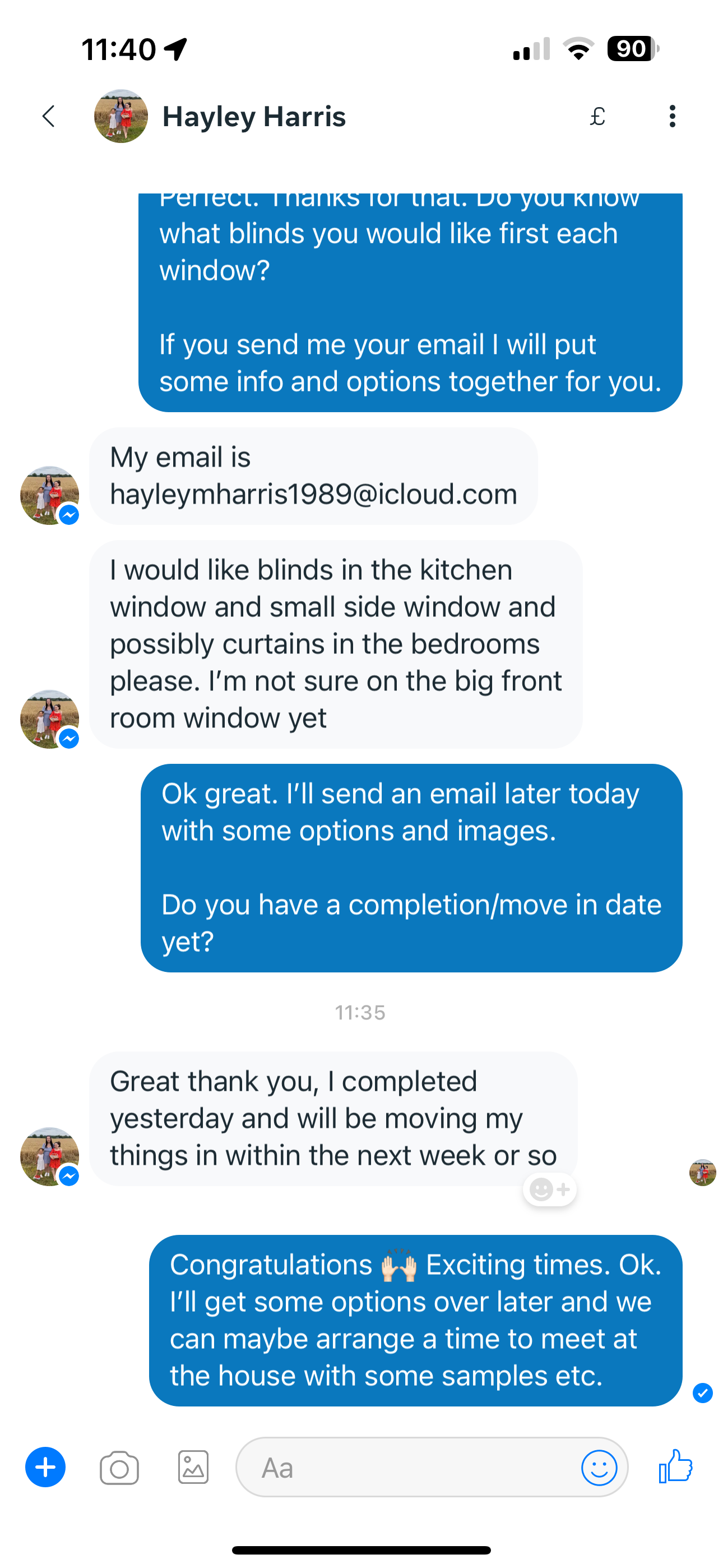Tap the hayleymharris1989@icloud.com email message
This screenshot has width=723, height=1568.
313,476
